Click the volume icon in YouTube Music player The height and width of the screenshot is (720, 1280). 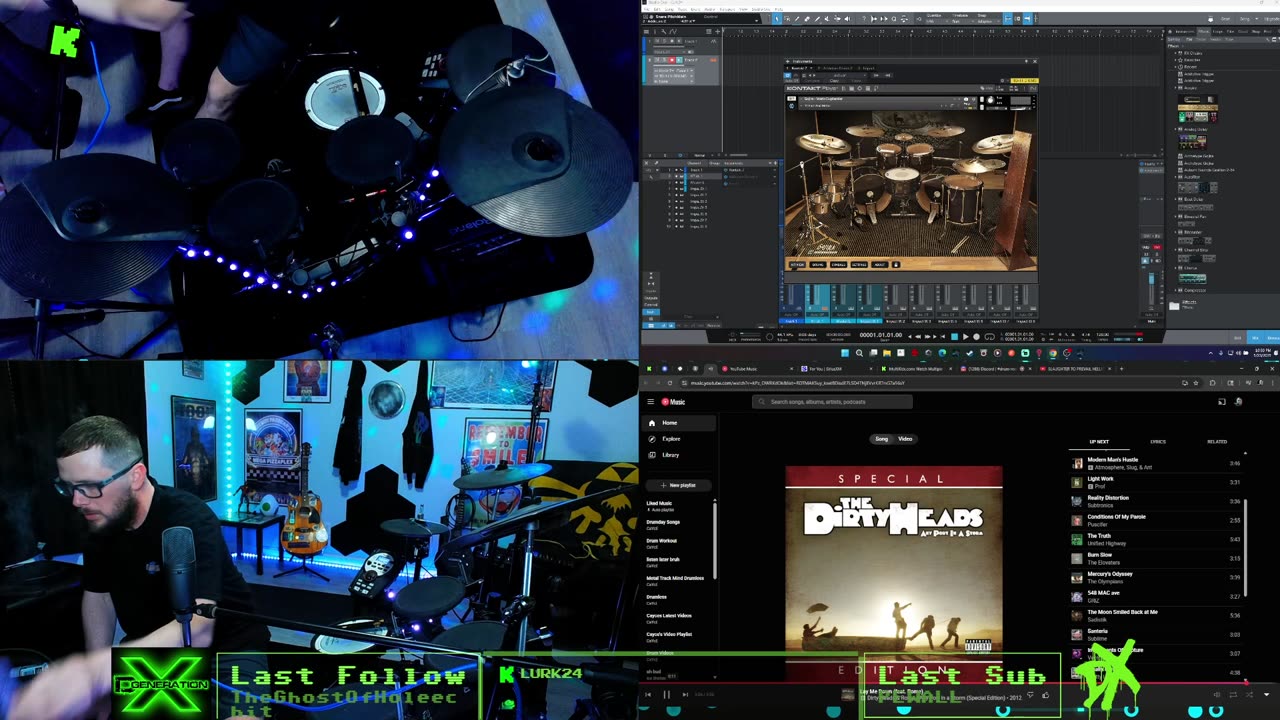click(1216, 695)
